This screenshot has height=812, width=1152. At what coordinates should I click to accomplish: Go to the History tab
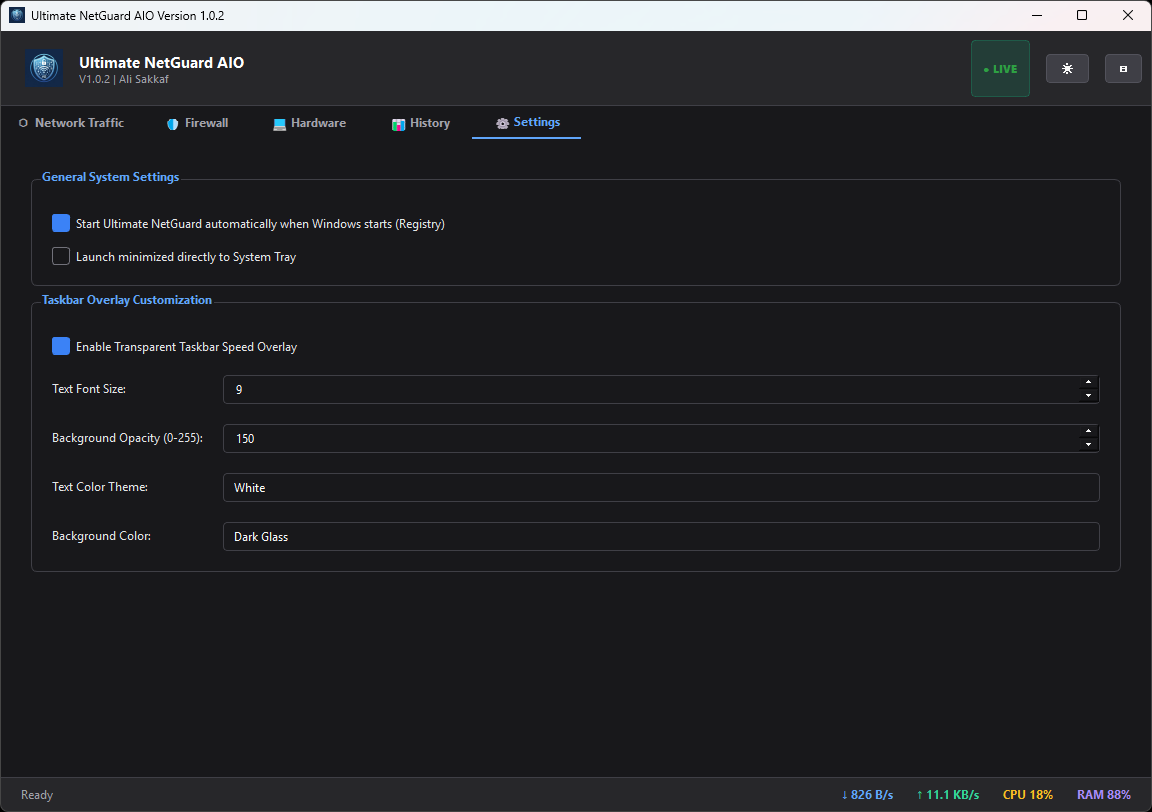coord(421,123)
